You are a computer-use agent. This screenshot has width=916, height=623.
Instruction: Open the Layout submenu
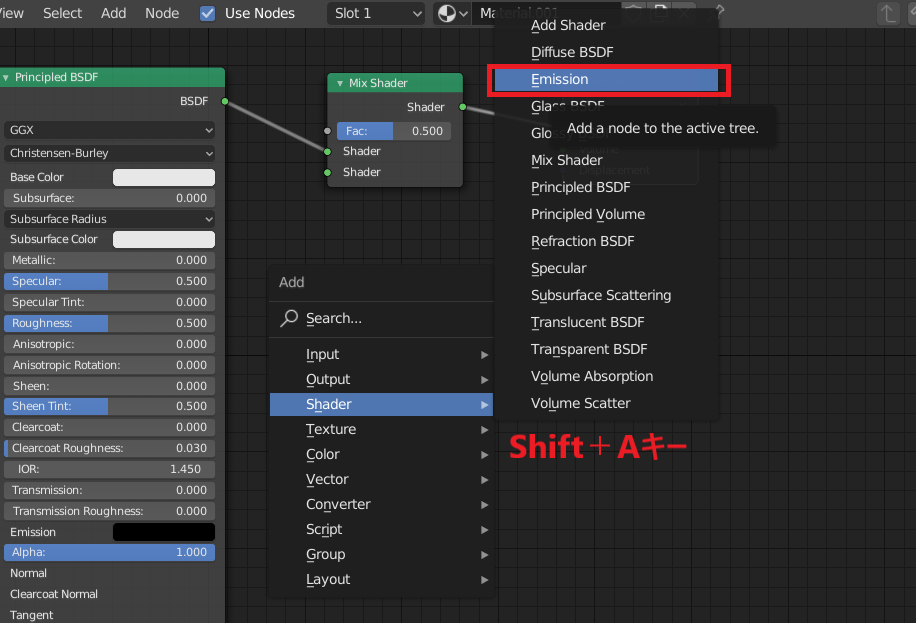click(381, 580)
